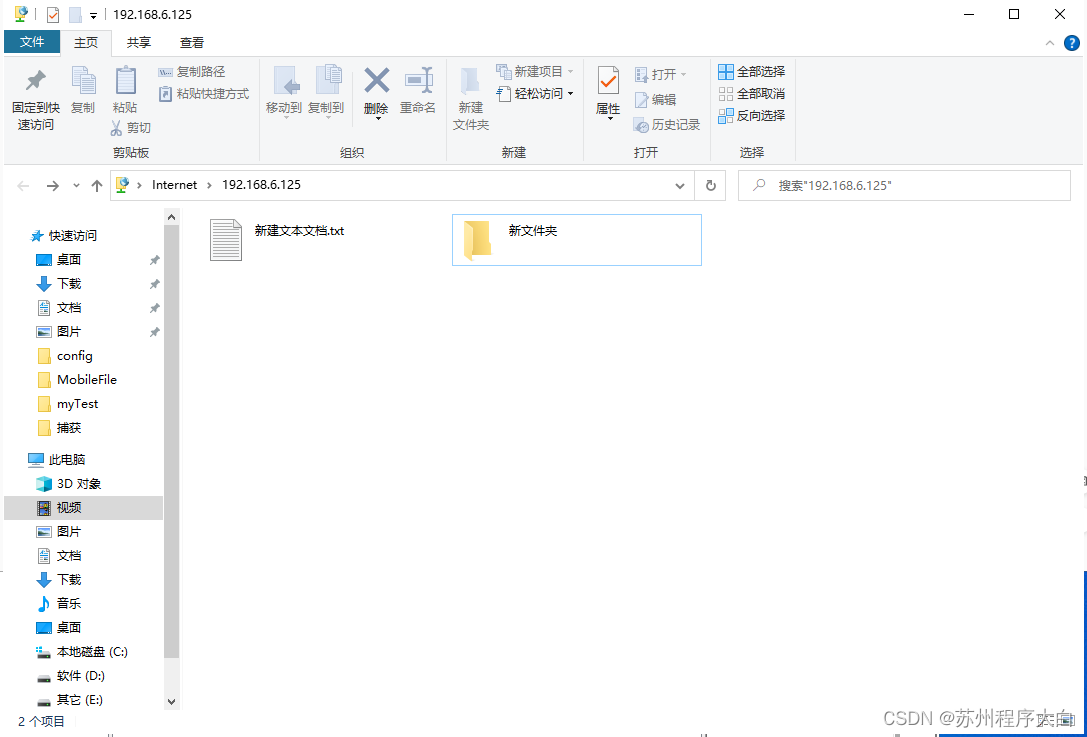Screen dimensions: 1087x737
Task: Click Internet in the address breadcrumb
Action: 175,185
